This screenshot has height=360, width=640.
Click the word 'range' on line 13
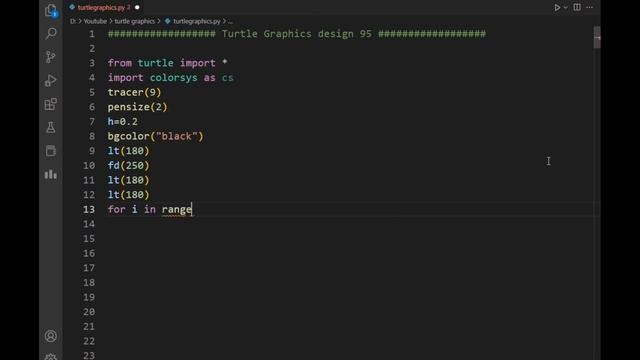176,209
